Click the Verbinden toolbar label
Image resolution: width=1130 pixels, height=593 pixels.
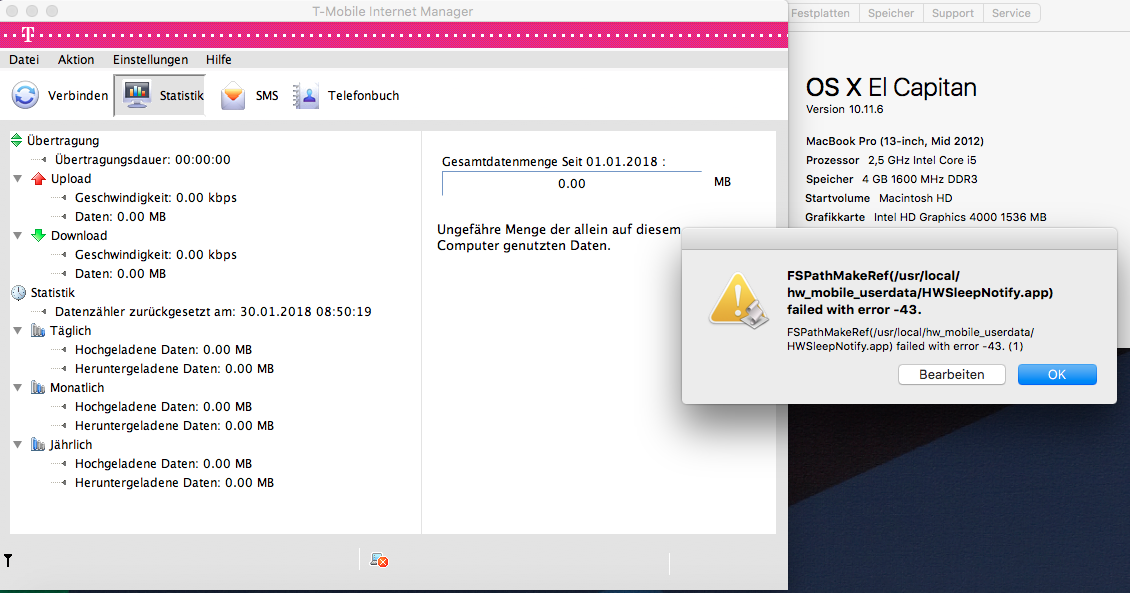(78, 95)
